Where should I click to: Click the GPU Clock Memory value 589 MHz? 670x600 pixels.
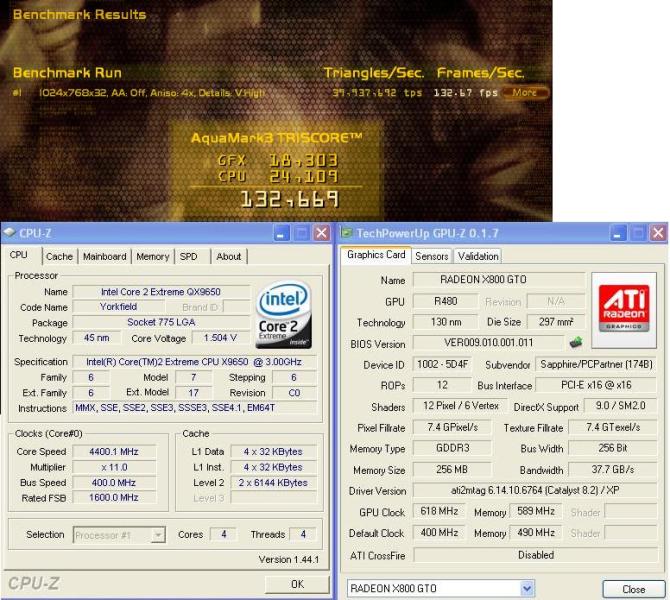coord(536,511)
